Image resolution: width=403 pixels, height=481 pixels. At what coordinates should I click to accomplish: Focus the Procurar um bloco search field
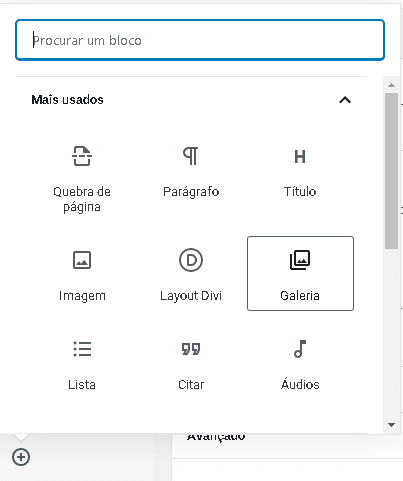coord(200,40)
